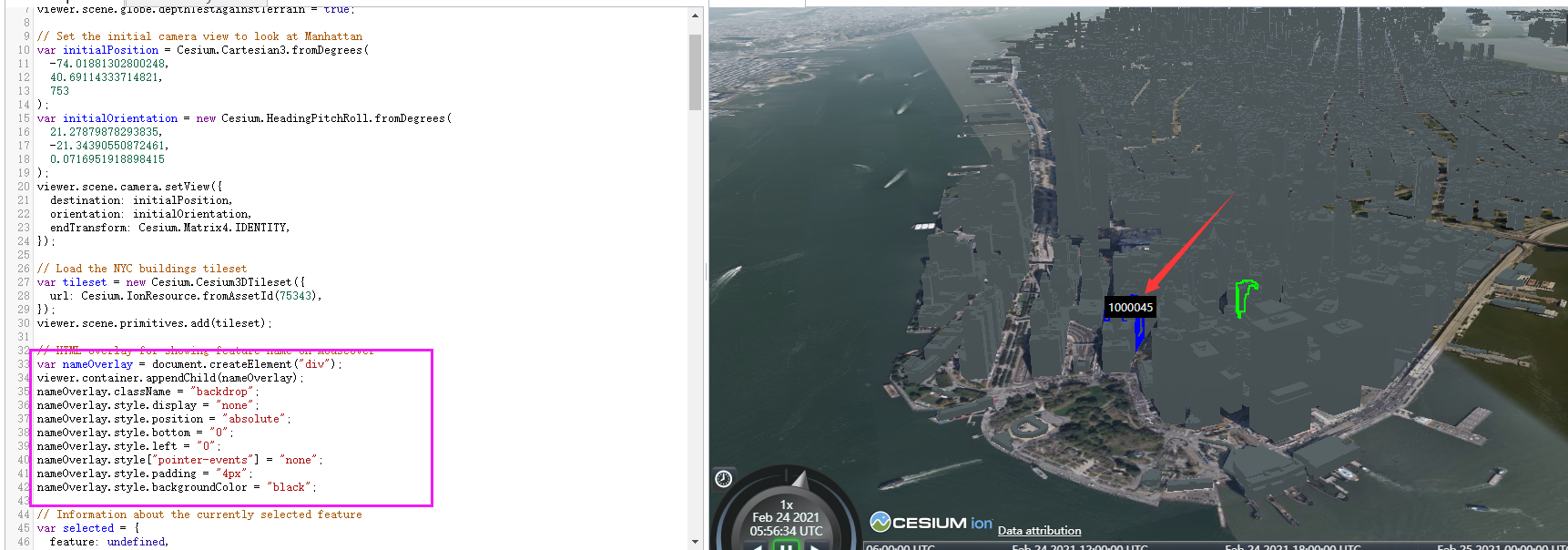
Task: Click the 'var nameOverlay = document.createElement' line
Action: click(x=190, y=364)
